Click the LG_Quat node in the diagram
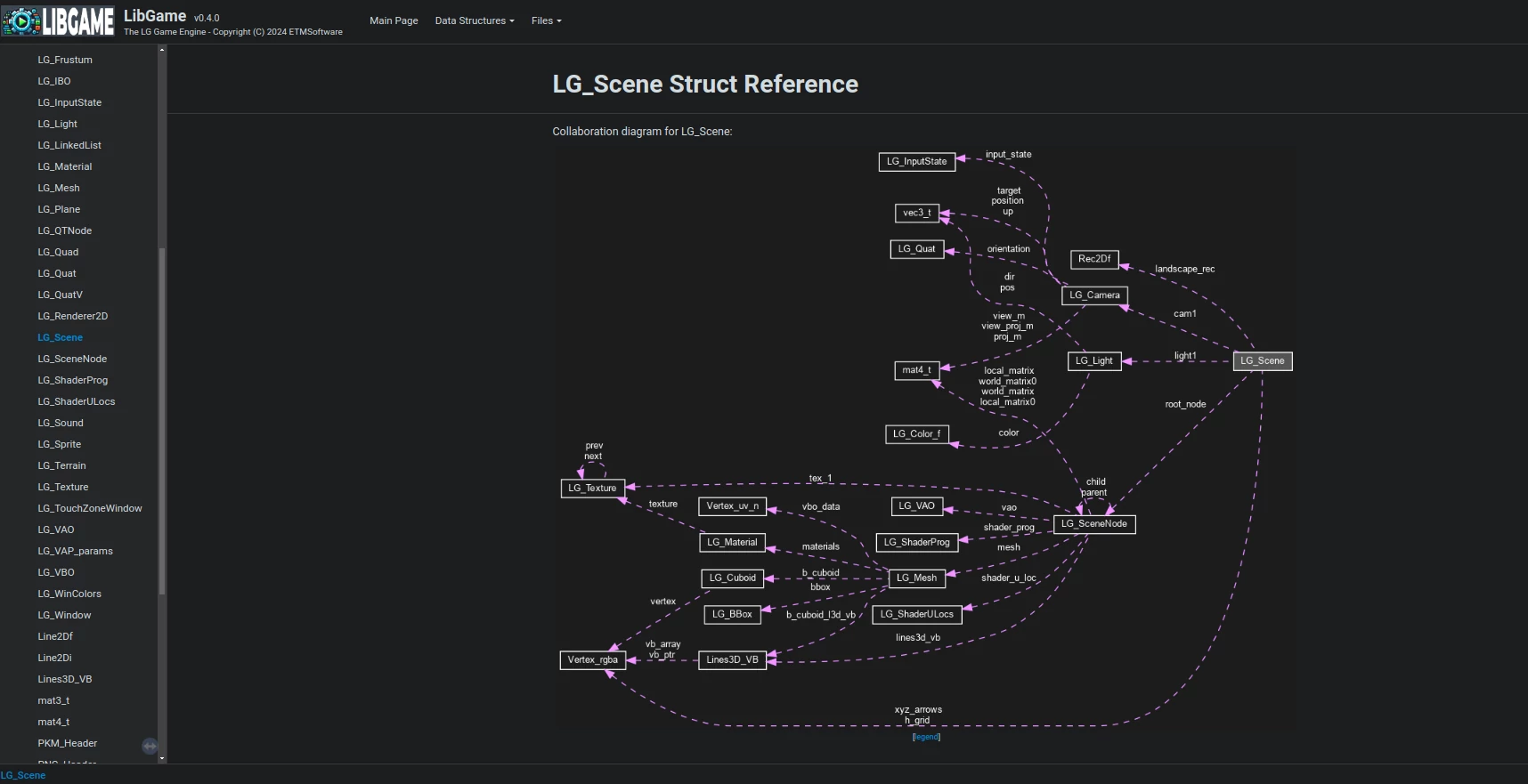Viewport: 1528px width, 784px height. coord(916,249)
